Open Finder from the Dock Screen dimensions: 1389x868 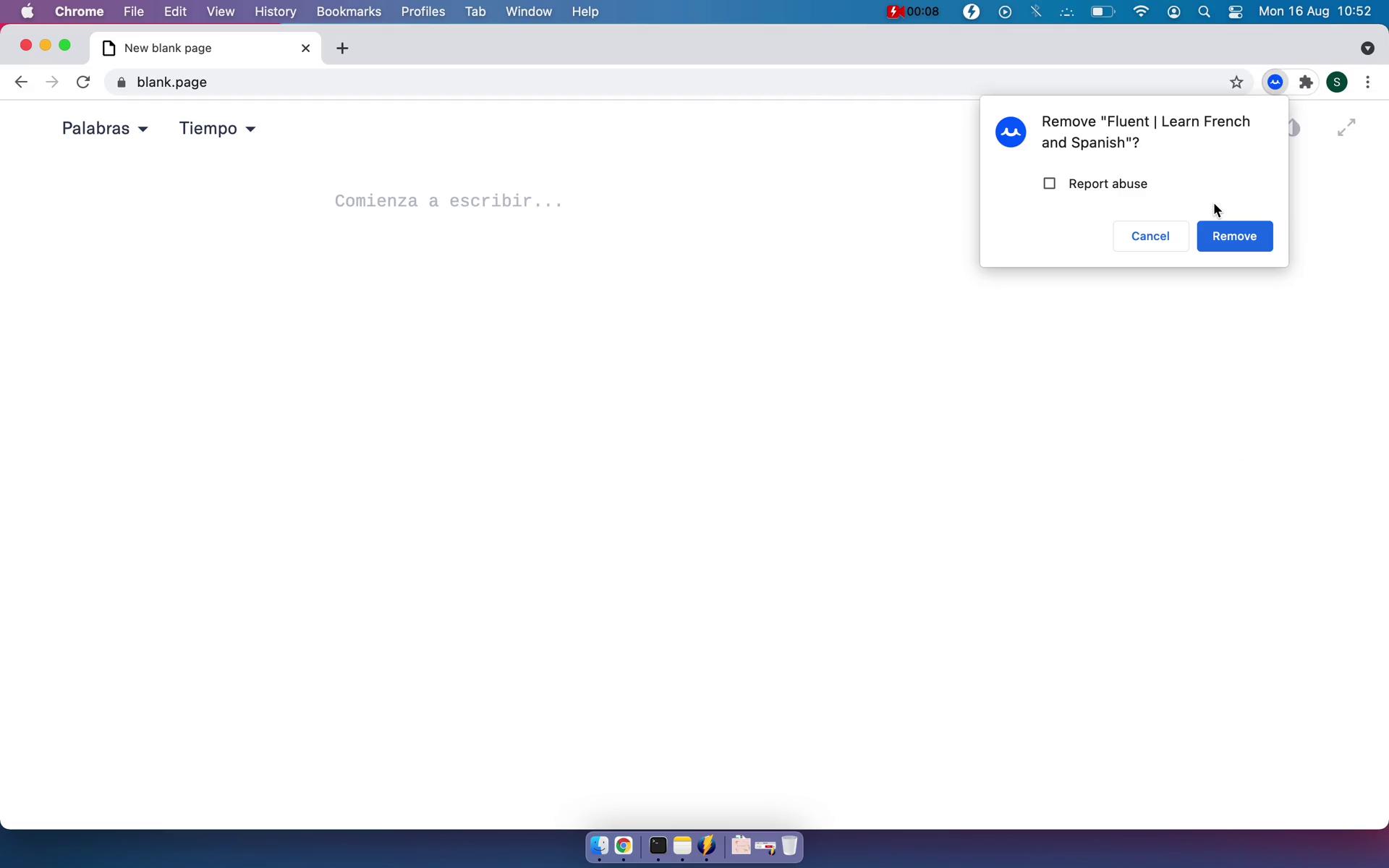coord(599,846)
